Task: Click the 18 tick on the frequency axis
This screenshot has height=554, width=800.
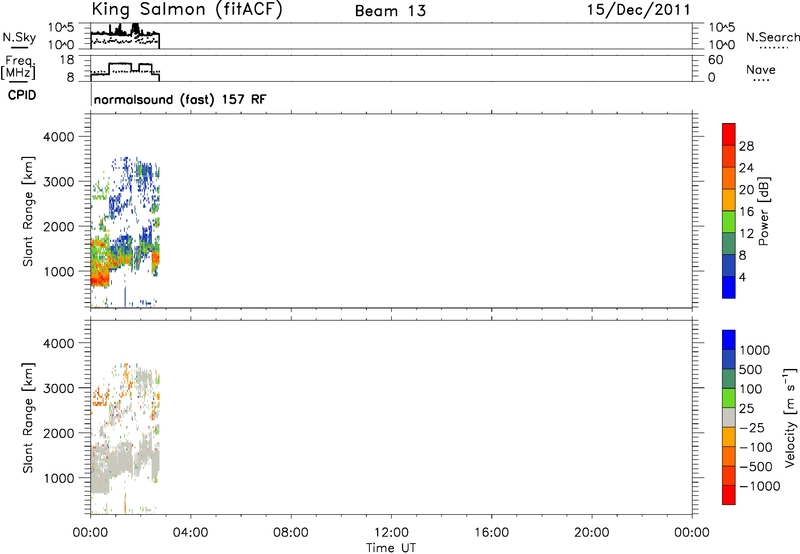Action: pos(67,60)
